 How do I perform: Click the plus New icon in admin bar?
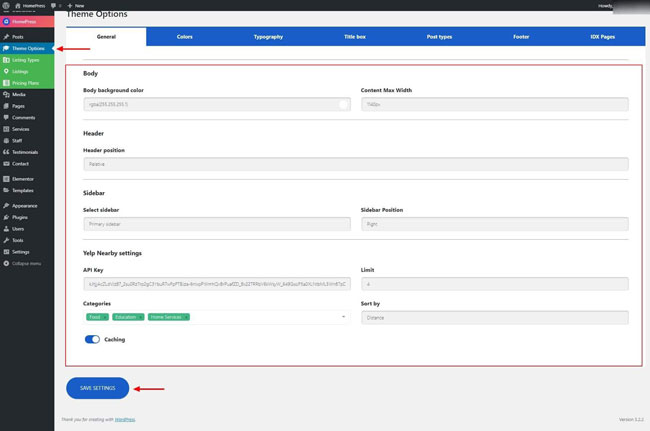click(70, 6)
